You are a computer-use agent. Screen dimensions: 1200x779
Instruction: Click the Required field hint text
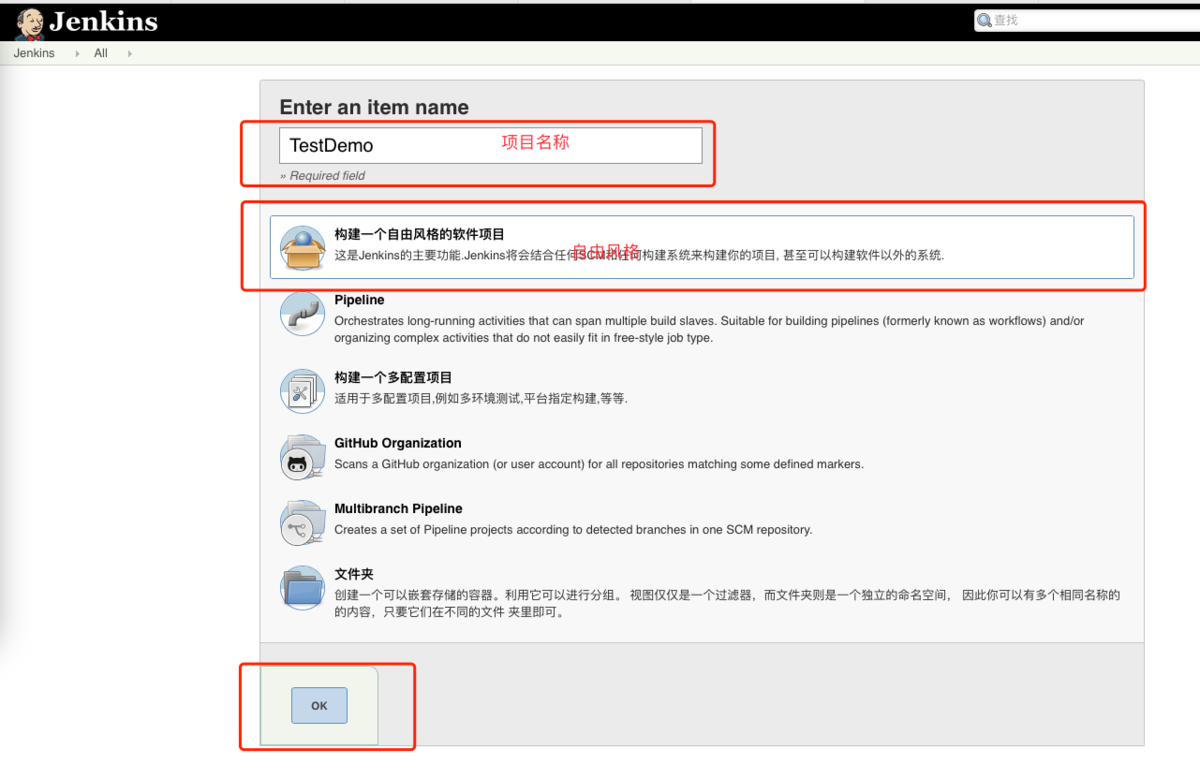322,176
